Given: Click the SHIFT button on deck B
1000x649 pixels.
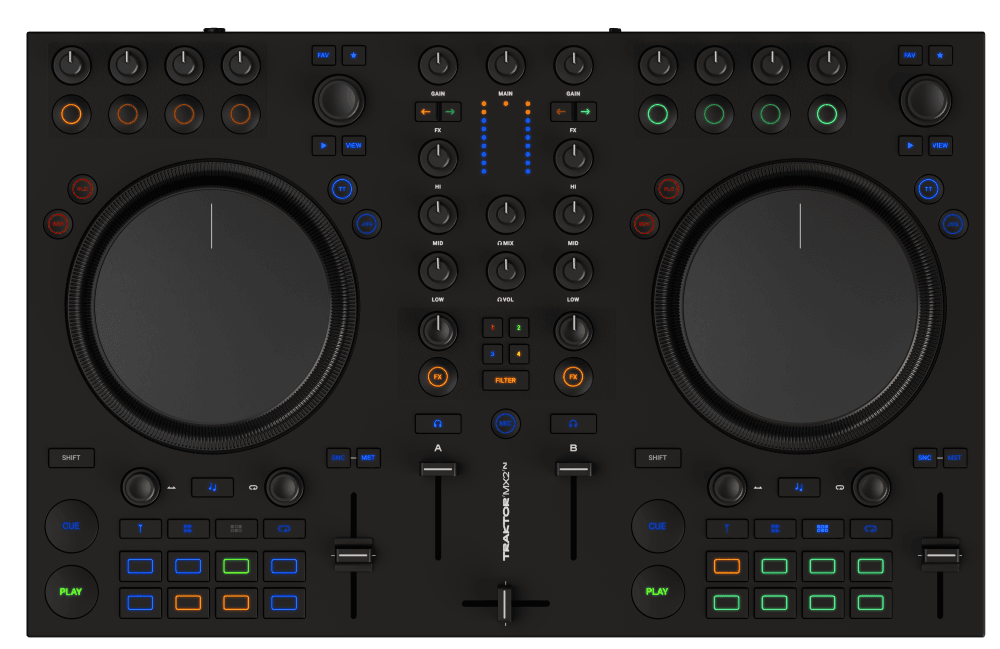Looking at the screenshot, I should point(658,458).
